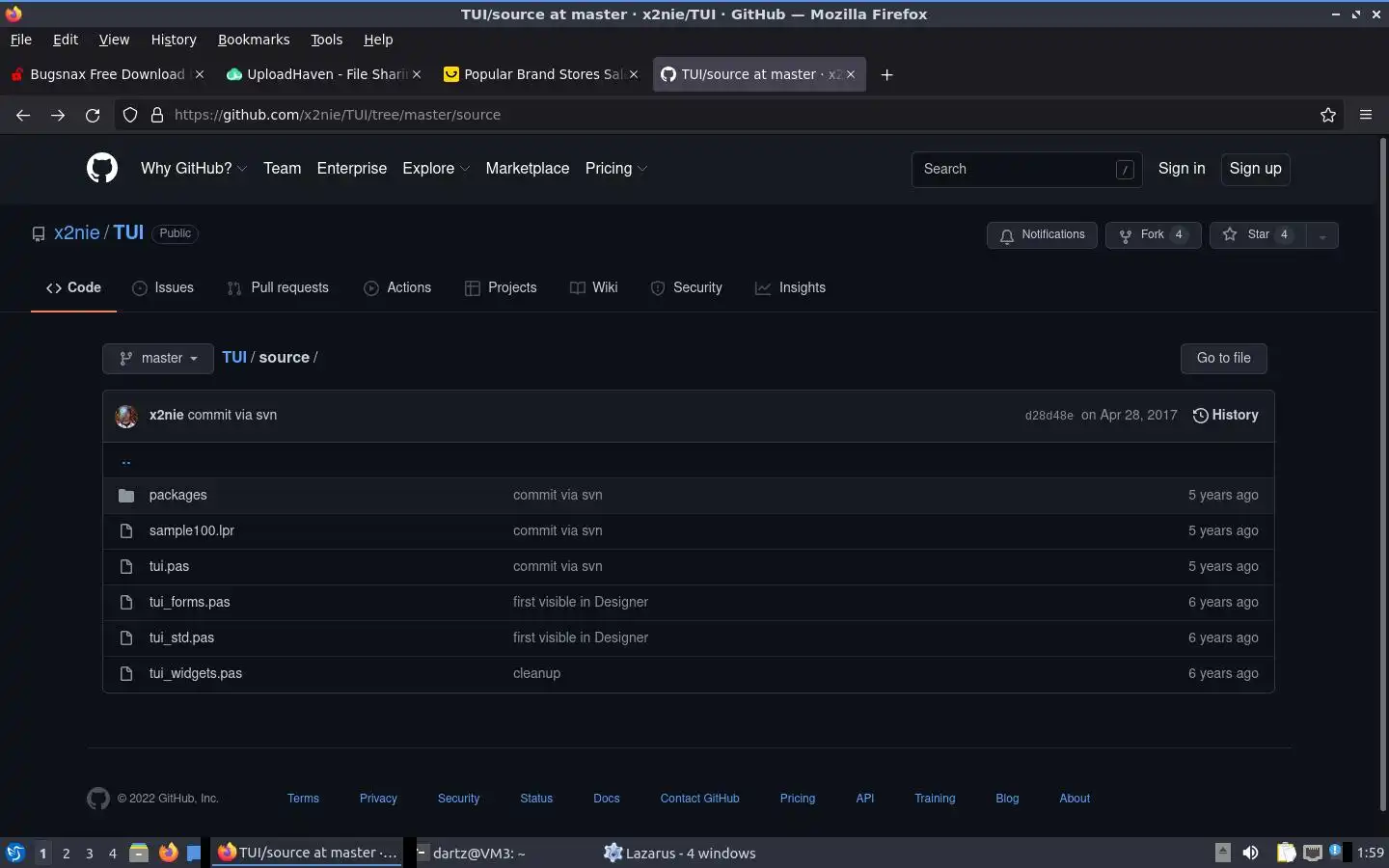Open the Actions tab
The width and height of the screenshot is (1389, 868).
point(397,287)
